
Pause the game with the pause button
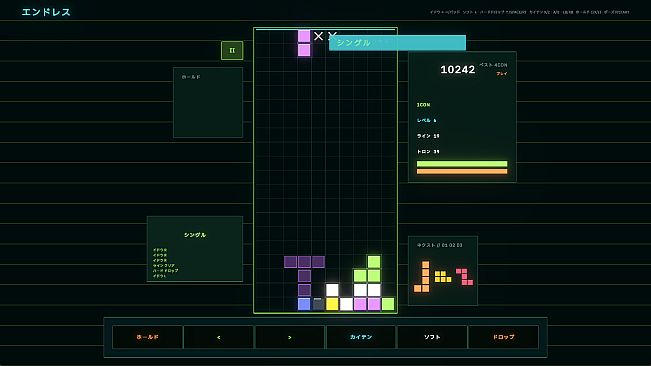coord(232,50)
